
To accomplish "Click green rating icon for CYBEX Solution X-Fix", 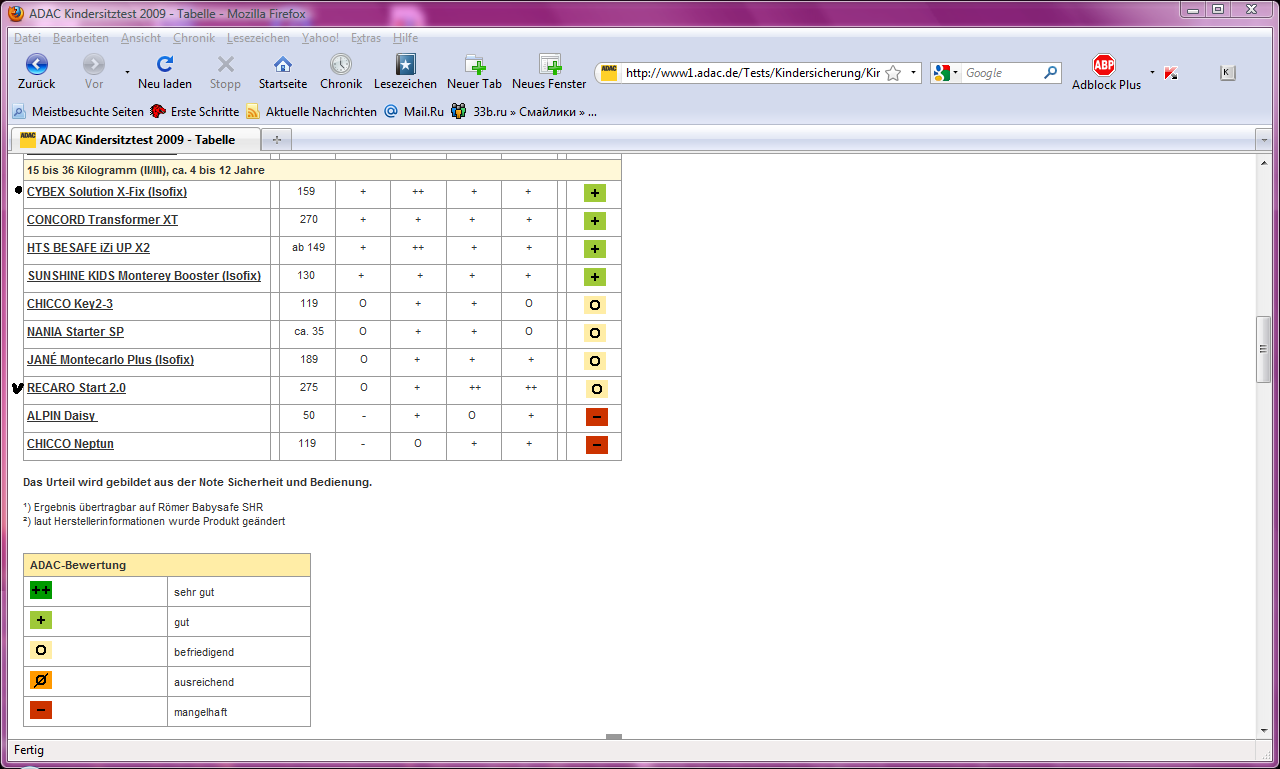I will click(596, 193).
